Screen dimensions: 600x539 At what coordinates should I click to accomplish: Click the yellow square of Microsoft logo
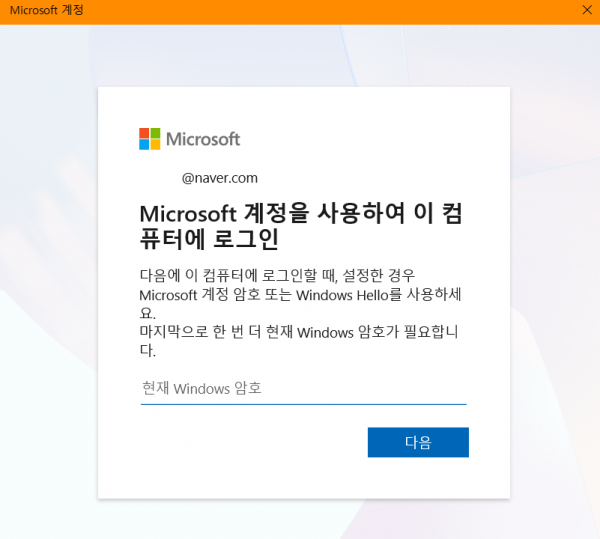pos(155,144)
